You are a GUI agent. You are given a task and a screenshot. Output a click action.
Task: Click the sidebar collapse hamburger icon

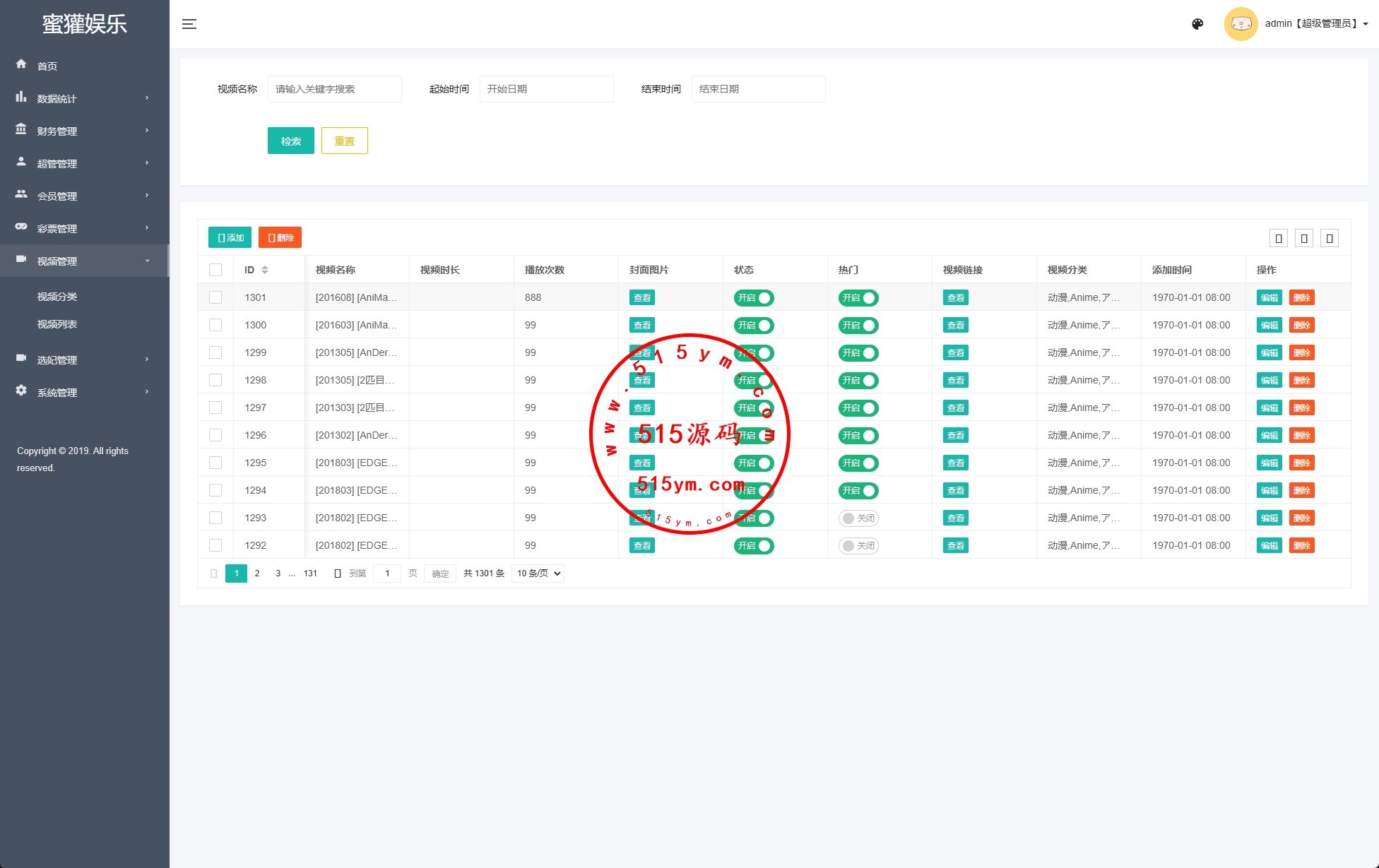189,24
